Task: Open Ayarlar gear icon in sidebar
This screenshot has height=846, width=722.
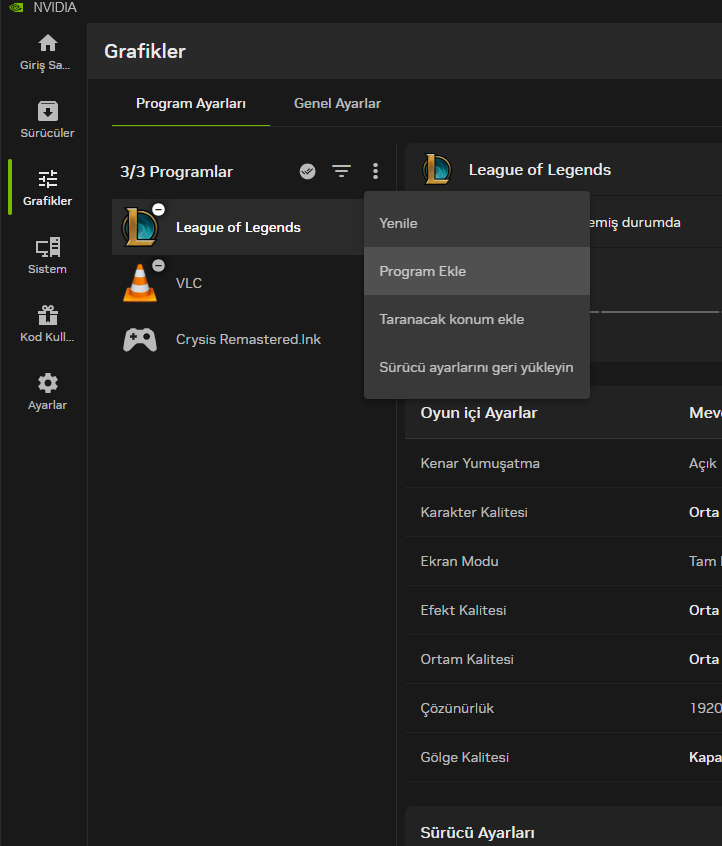Action: coord(47,384)
